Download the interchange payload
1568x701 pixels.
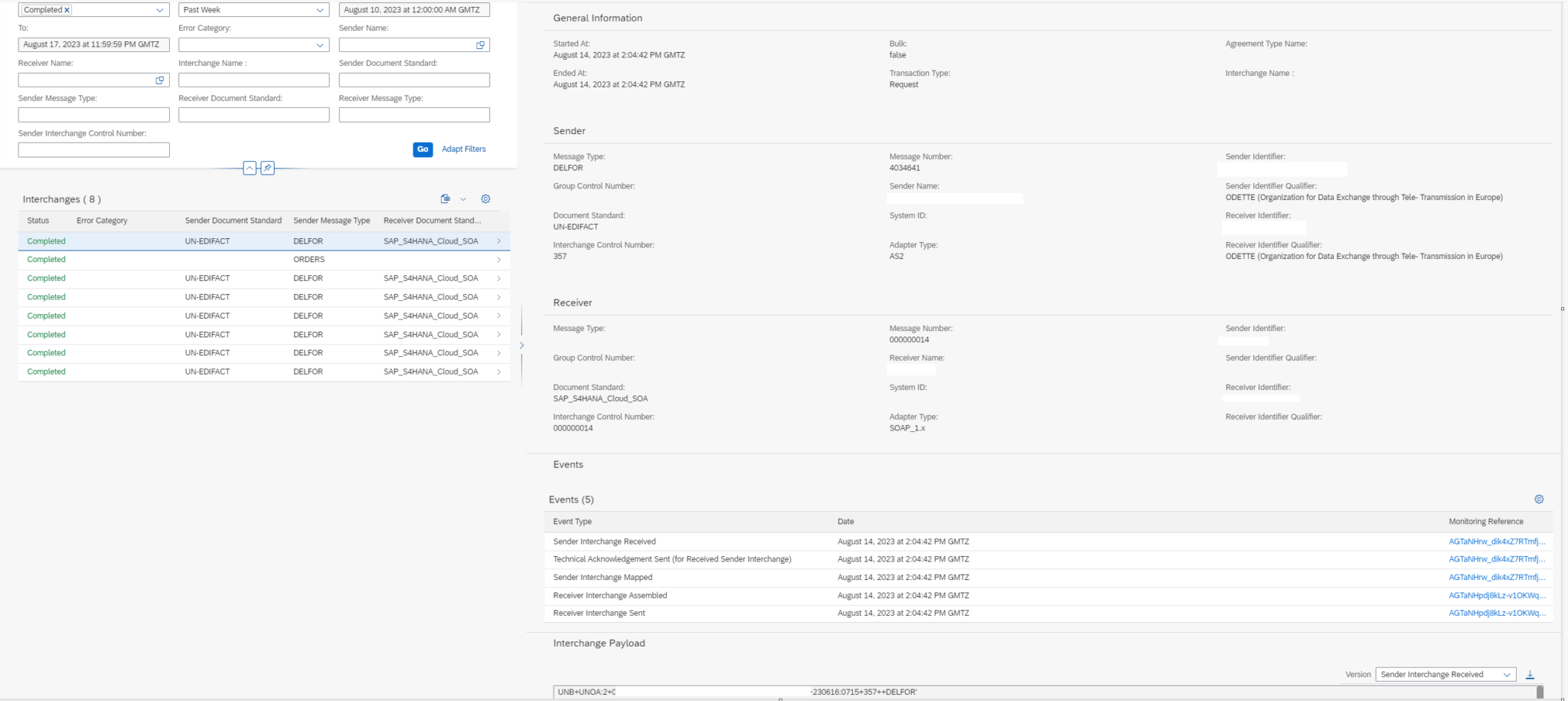point(1530,675)
